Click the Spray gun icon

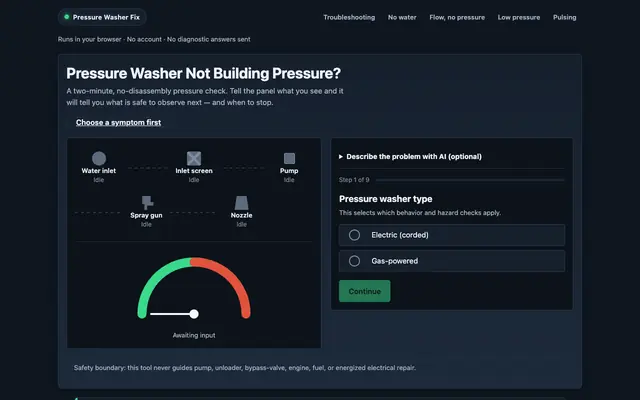point(147,202)
